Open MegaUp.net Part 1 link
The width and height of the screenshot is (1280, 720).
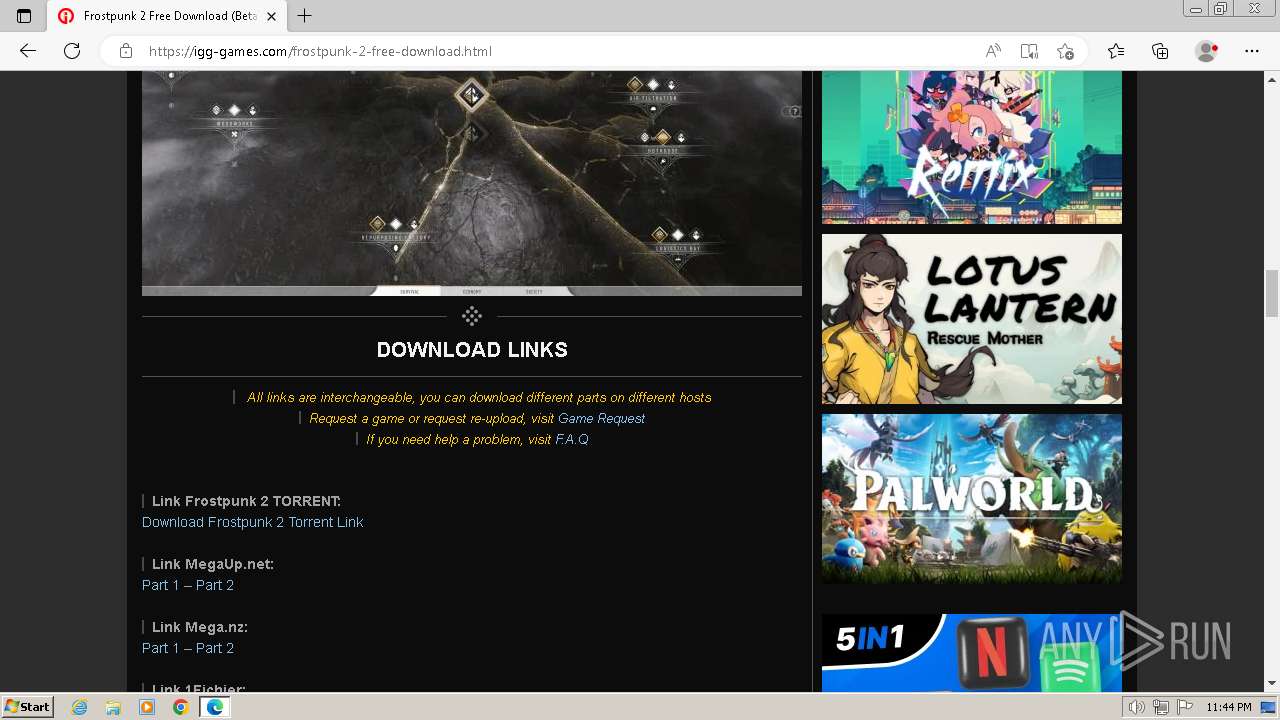(161, 585)
